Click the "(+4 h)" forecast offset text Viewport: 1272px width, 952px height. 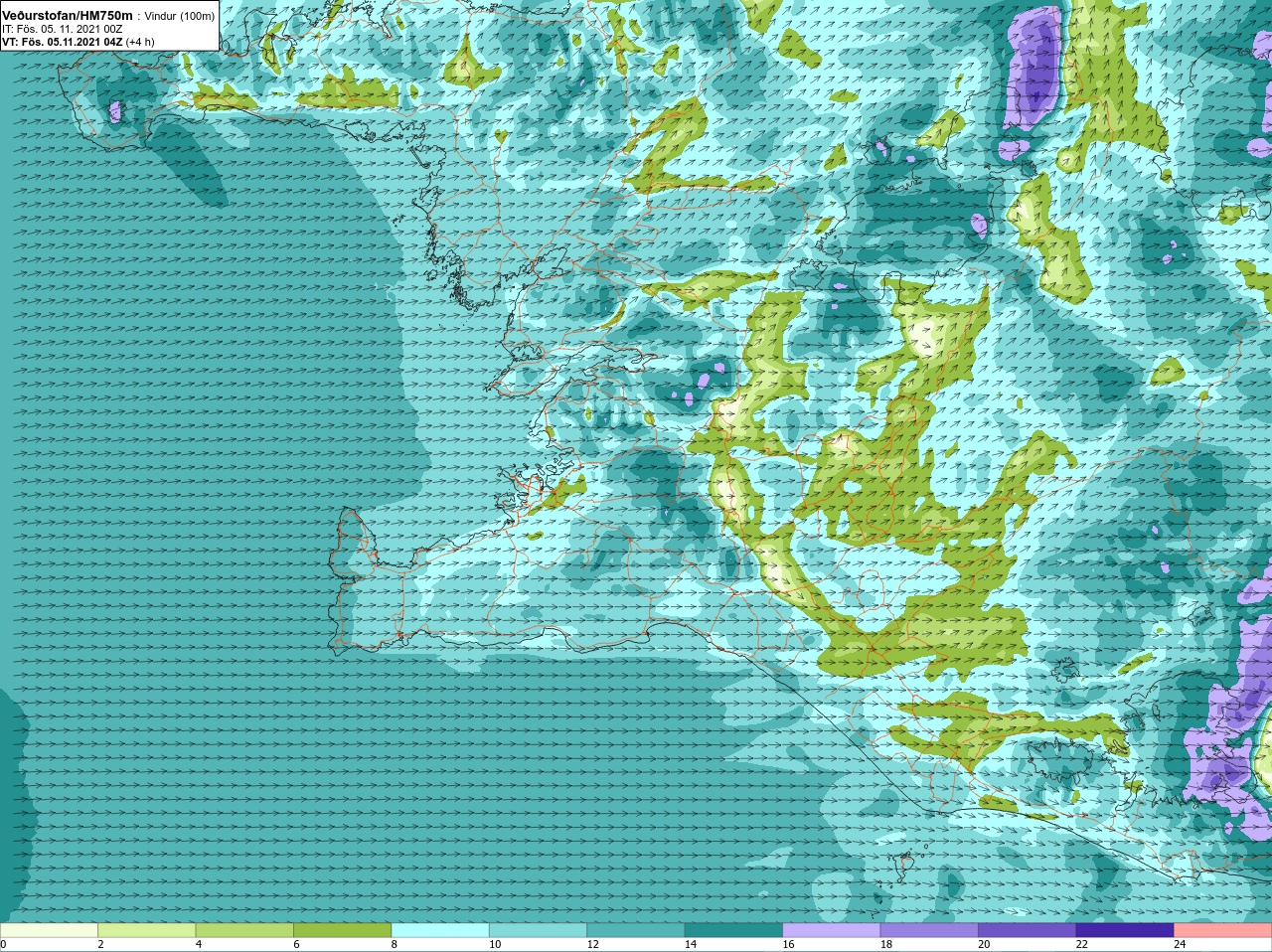pos(140,42)
